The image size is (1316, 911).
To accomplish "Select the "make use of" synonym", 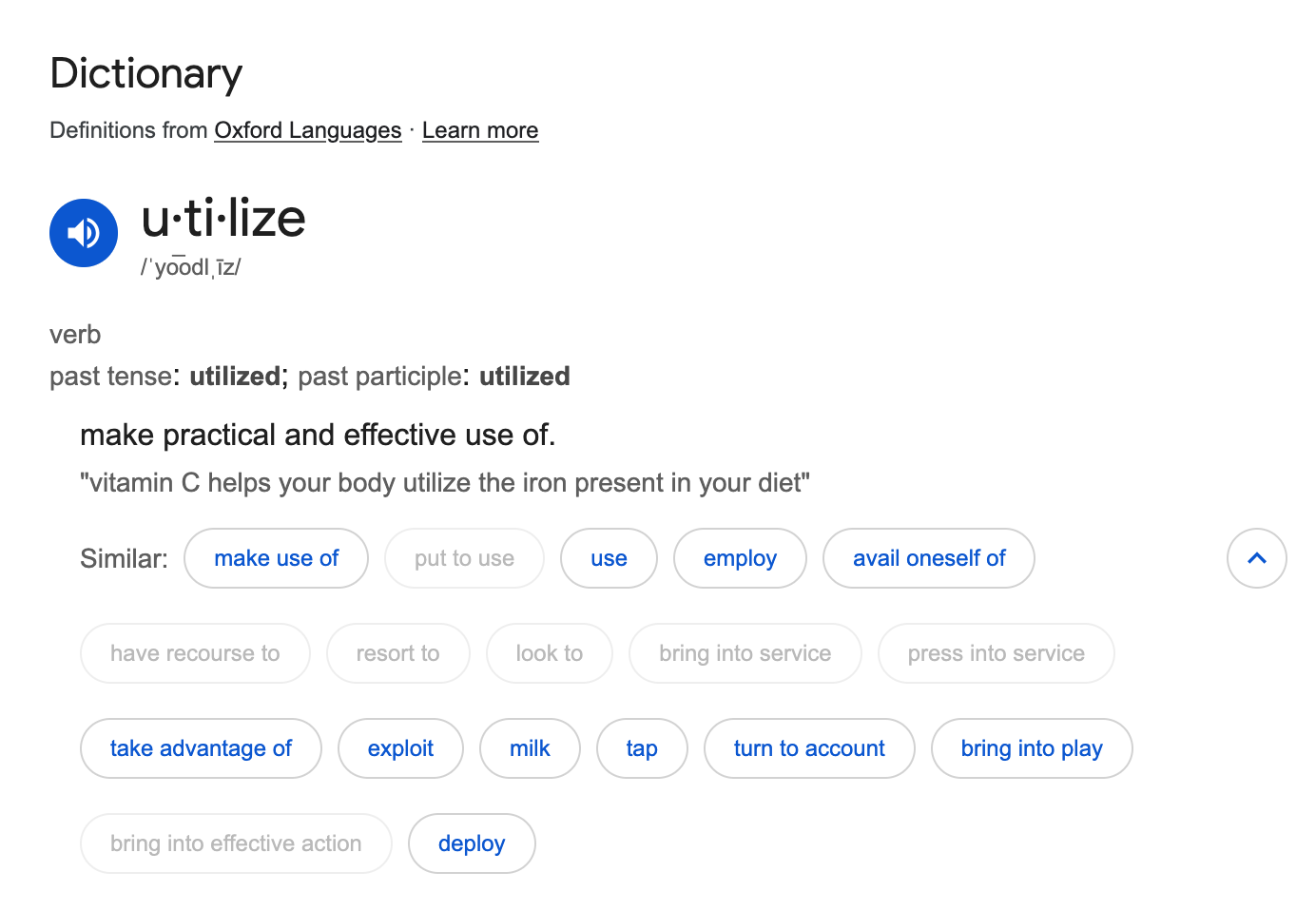I will (x=276, y=558).
